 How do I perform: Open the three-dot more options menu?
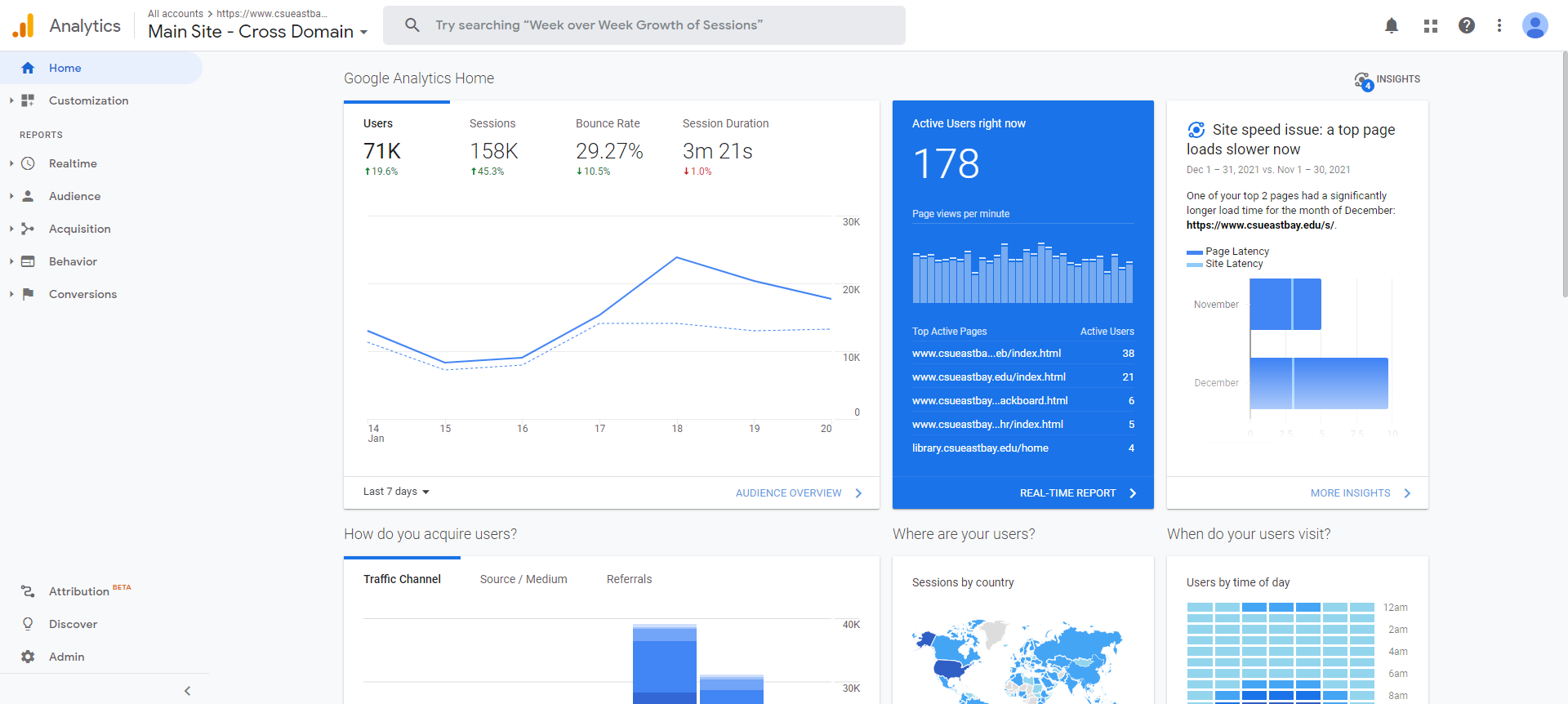[1499, 25]
